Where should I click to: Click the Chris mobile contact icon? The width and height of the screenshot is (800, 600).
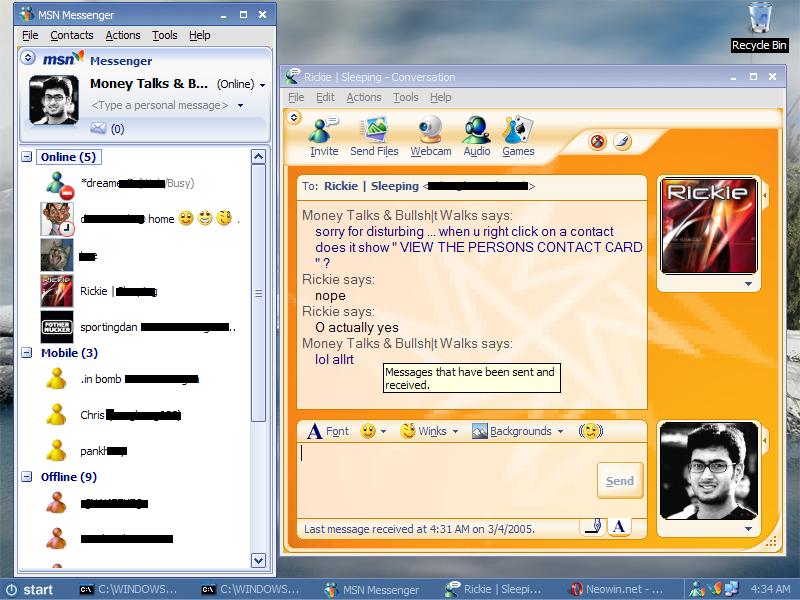coord(56,414)
